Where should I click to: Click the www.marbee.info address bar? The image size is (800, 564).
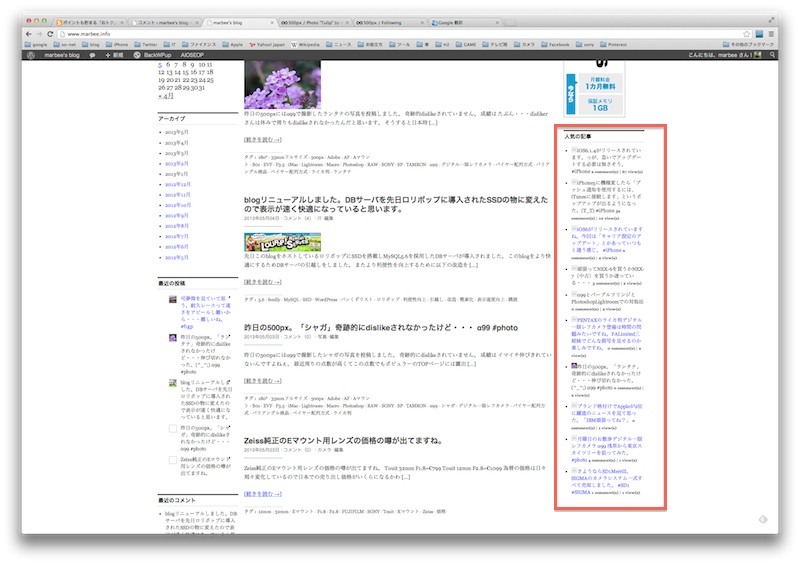398,34
